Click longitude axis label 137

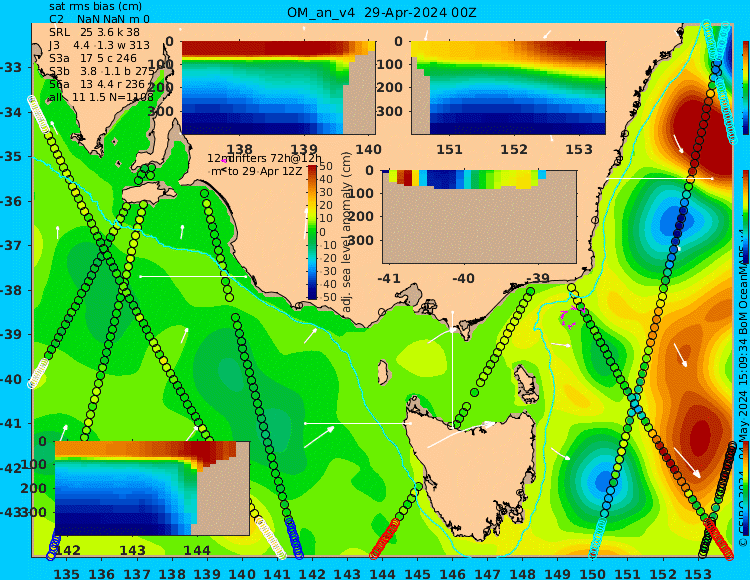pyautogui.click(x=137, y=573)
